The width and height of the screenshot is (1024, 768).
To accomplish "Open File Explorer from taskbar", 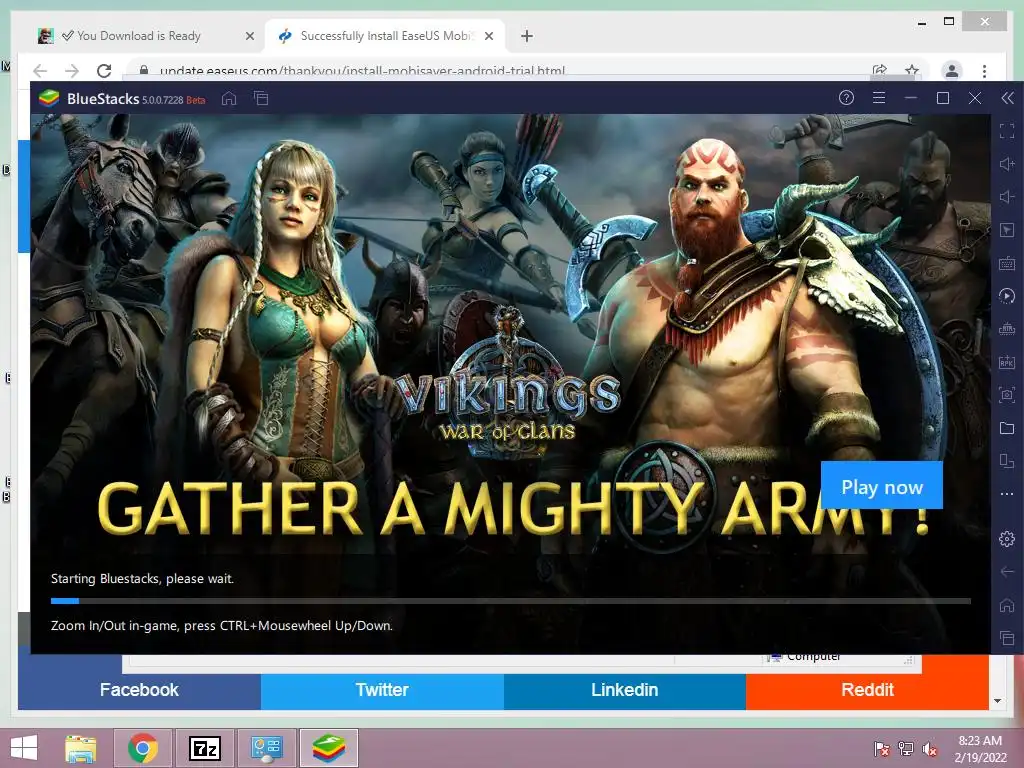I will coord(80,748).
